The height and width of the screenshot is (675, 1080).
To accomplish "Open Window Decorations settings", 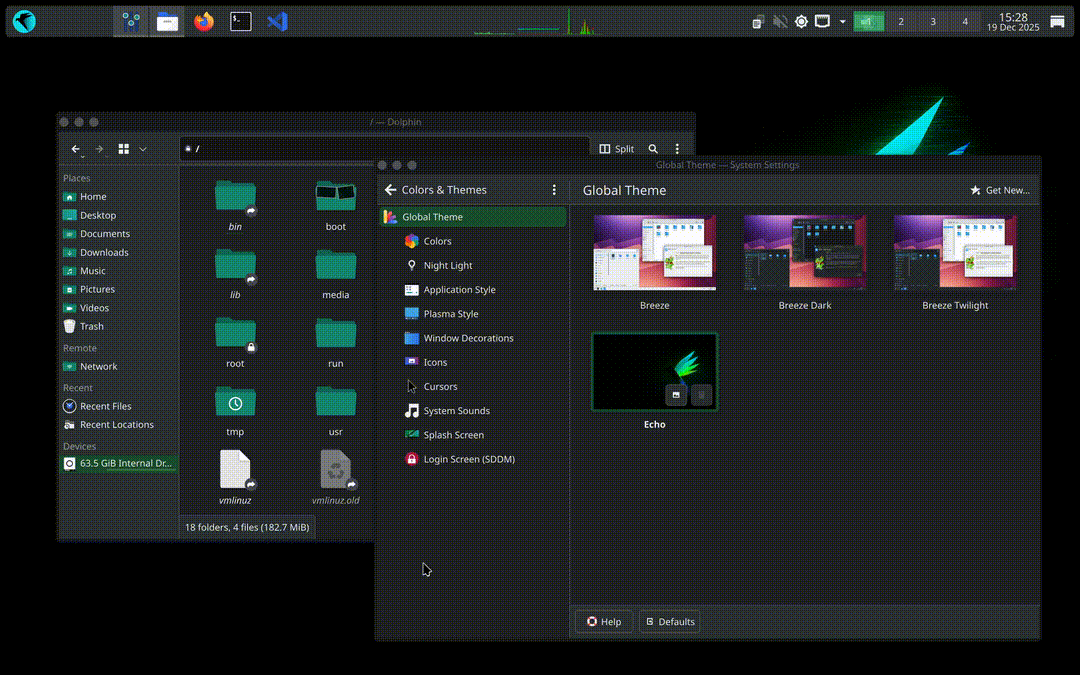I will pos(470,338).
